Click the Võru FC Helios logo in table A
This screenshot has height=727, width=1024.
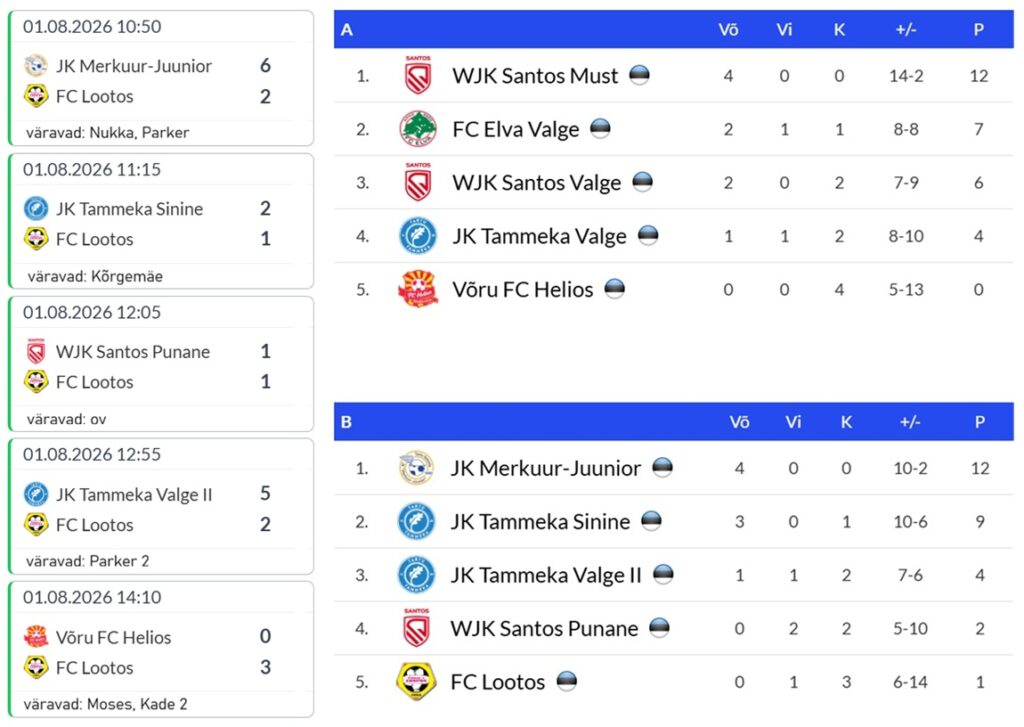click(x=418, y=289)
